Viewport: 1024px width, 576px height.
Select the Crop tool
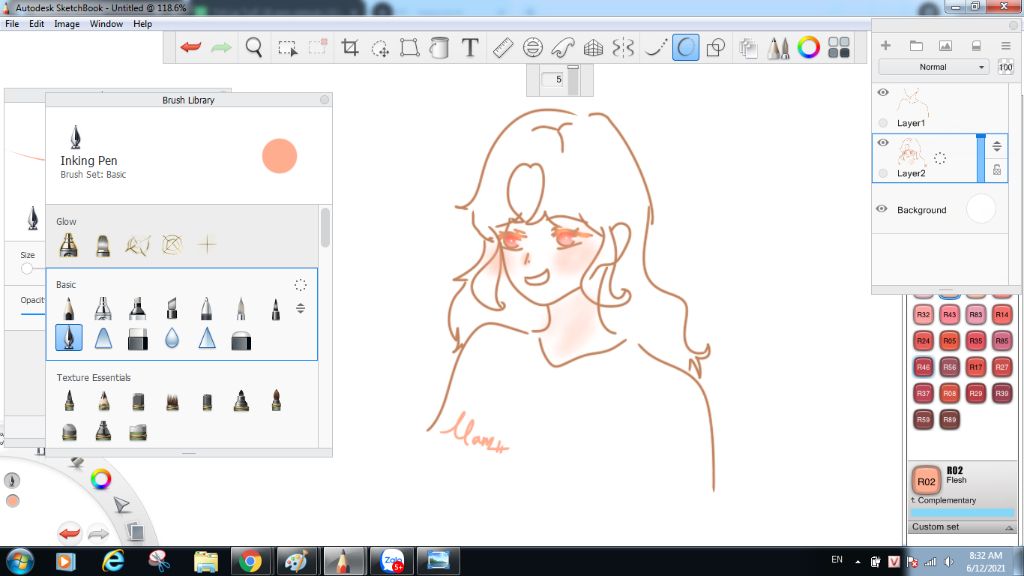(x=350, y=47)
